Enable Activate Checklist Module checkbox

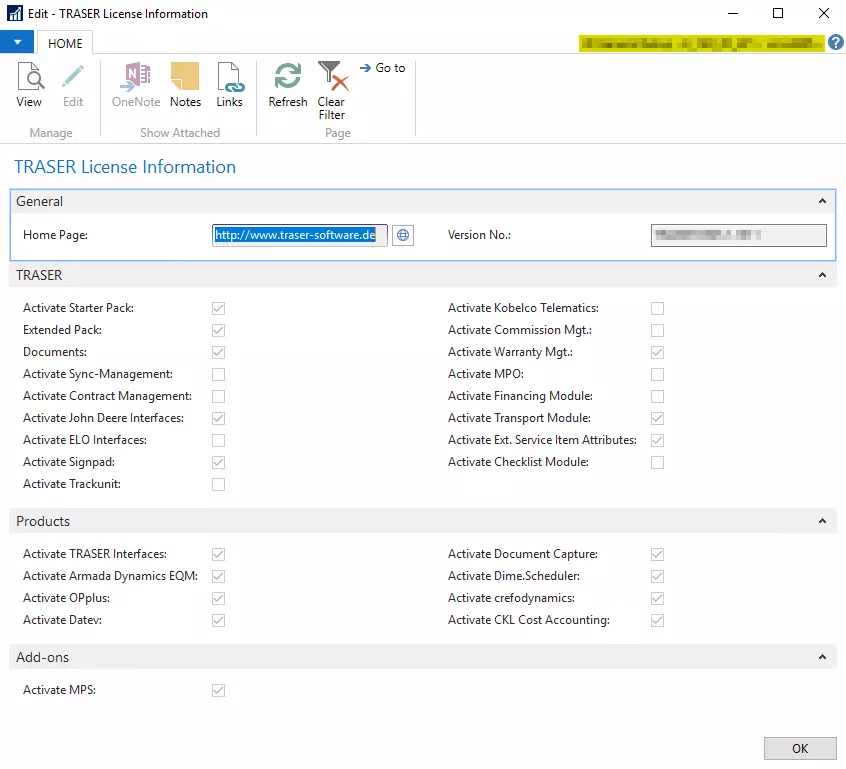[657, 462]
